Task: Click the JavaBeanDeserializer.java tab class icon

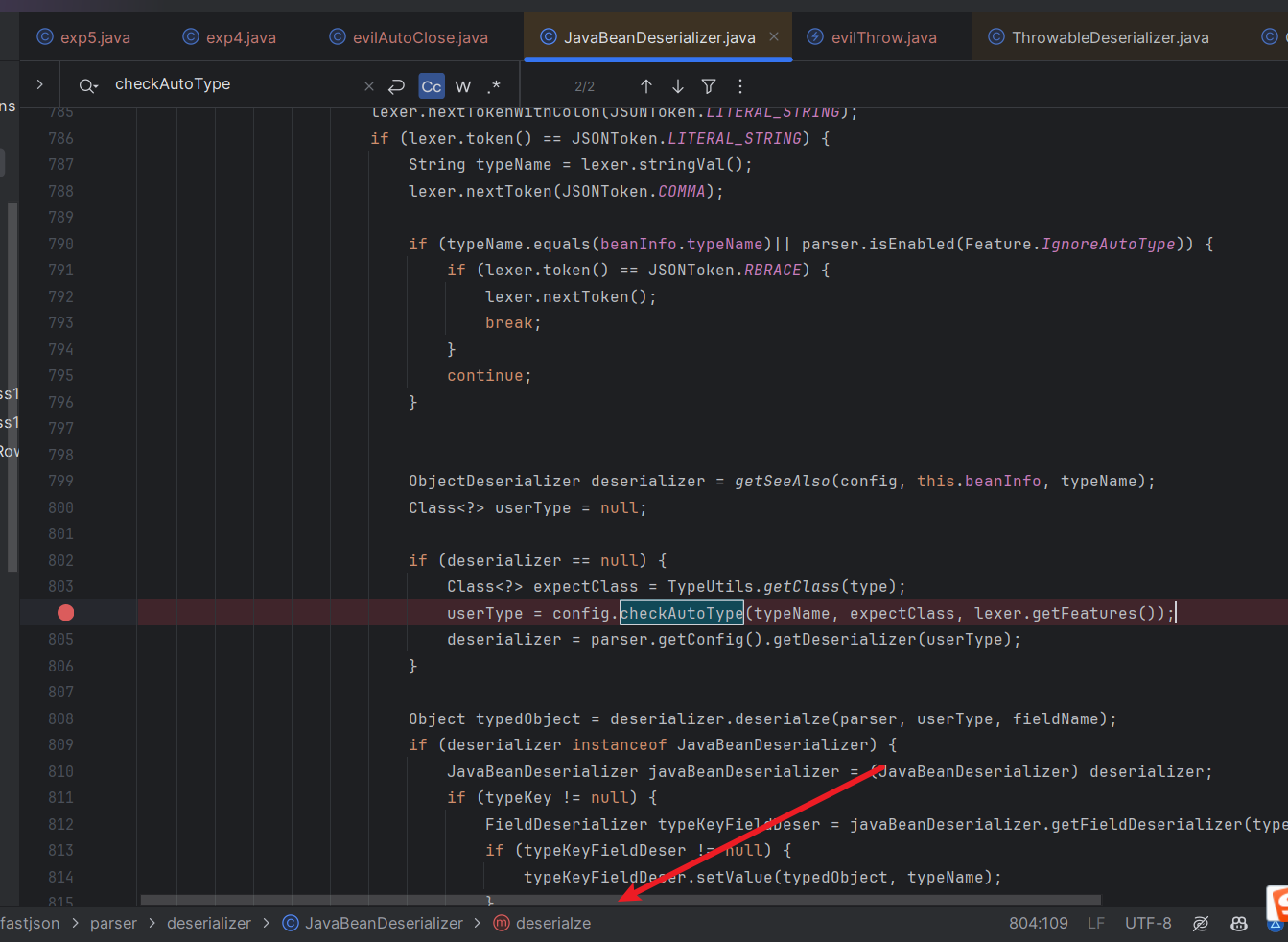Action: tap(549, 37)
